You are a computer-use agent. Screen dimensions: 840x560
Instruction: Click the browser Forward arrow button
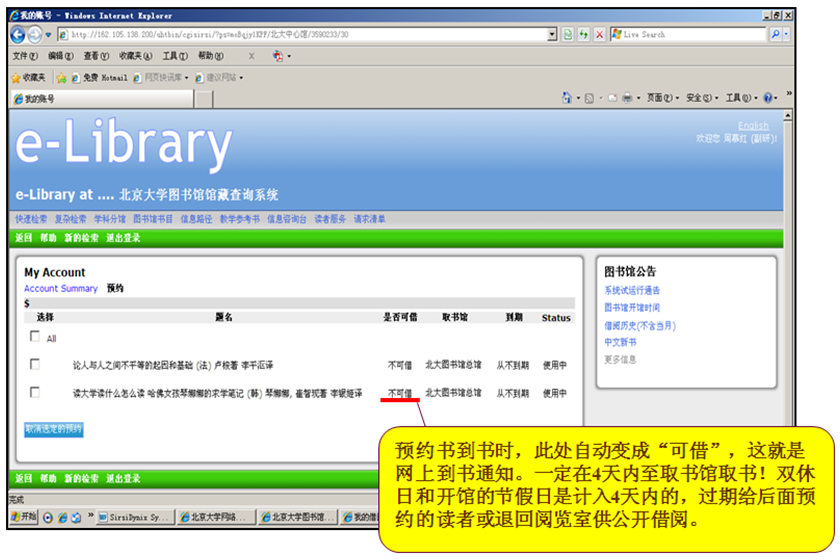(x=34, y=35)
